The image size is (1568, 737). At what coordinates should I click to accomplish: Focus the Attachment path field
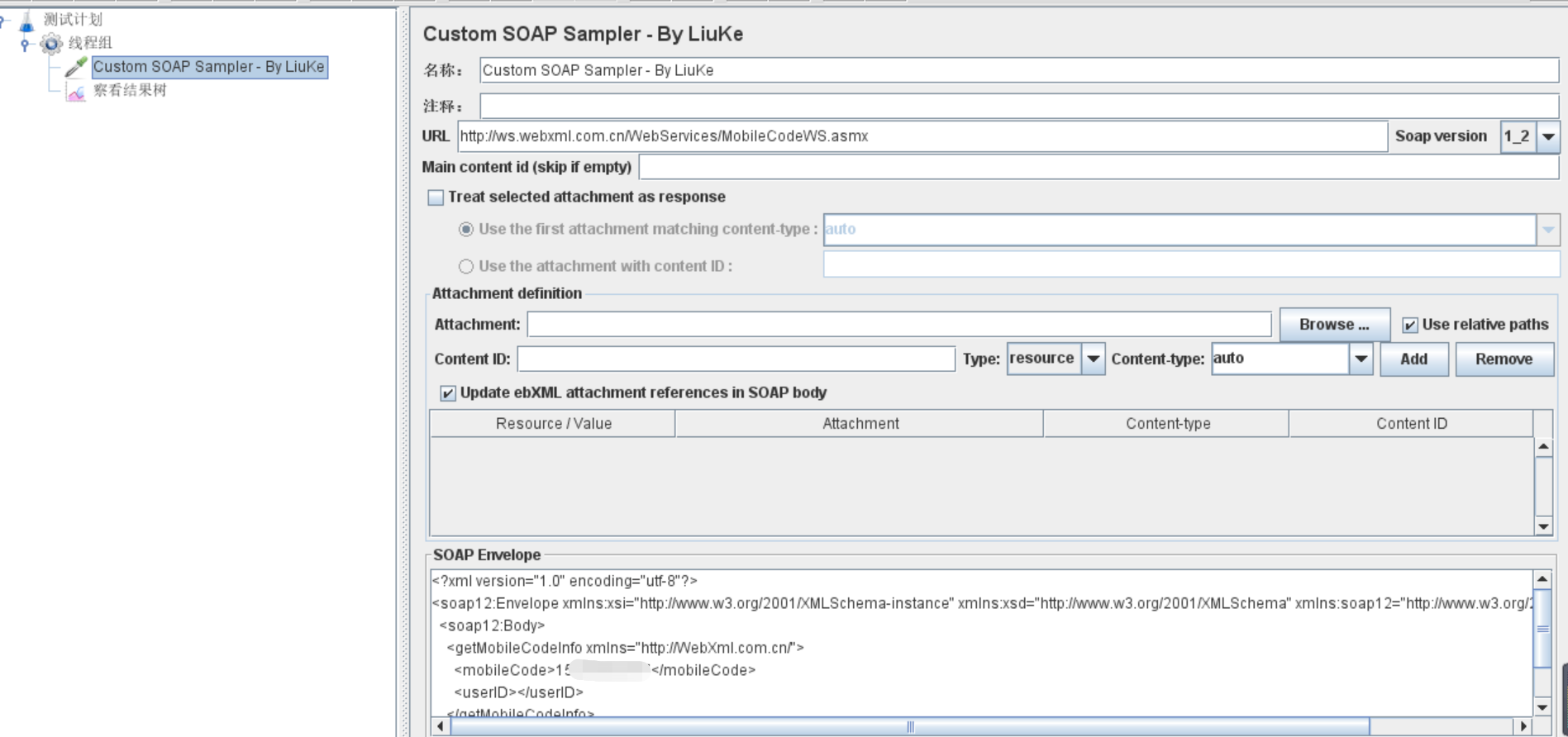point(899,324)
